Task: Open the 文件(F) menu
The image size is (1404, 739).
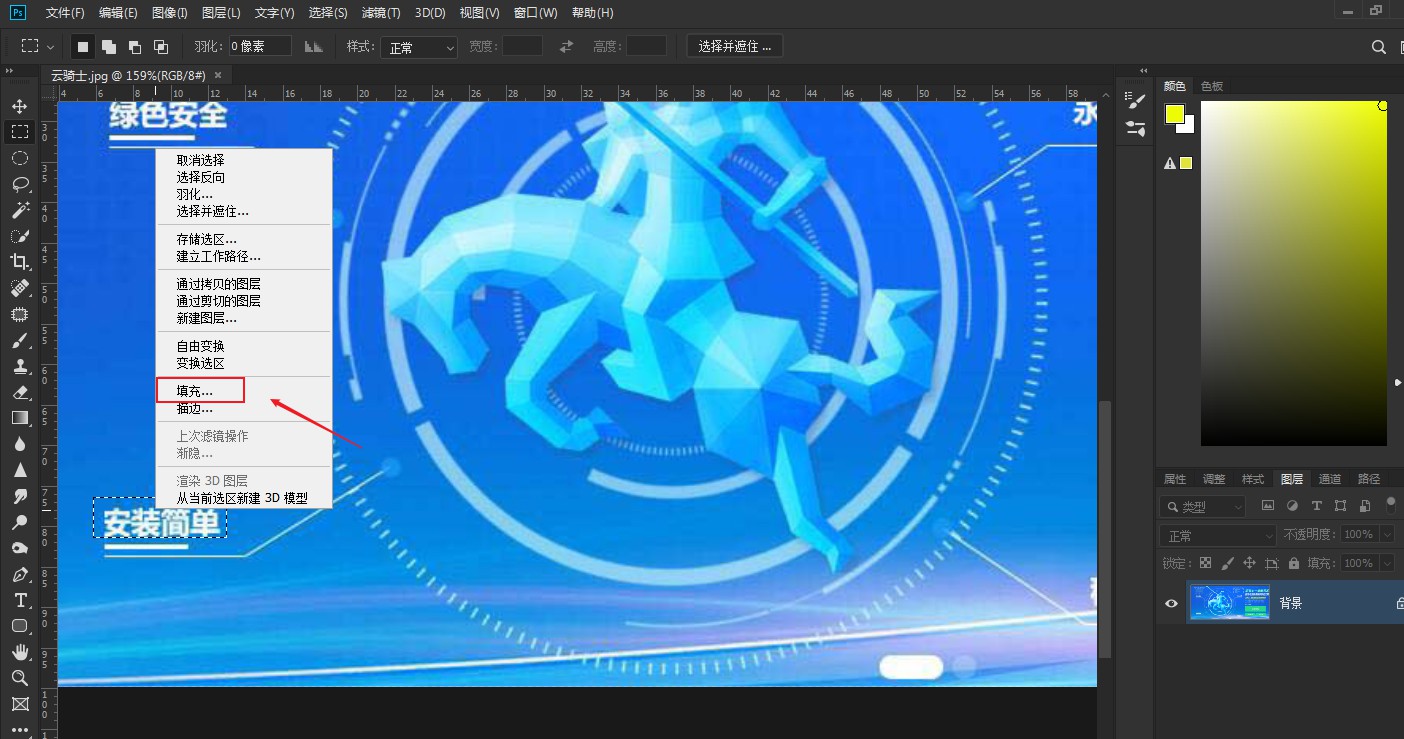Action: pos(65,13)
